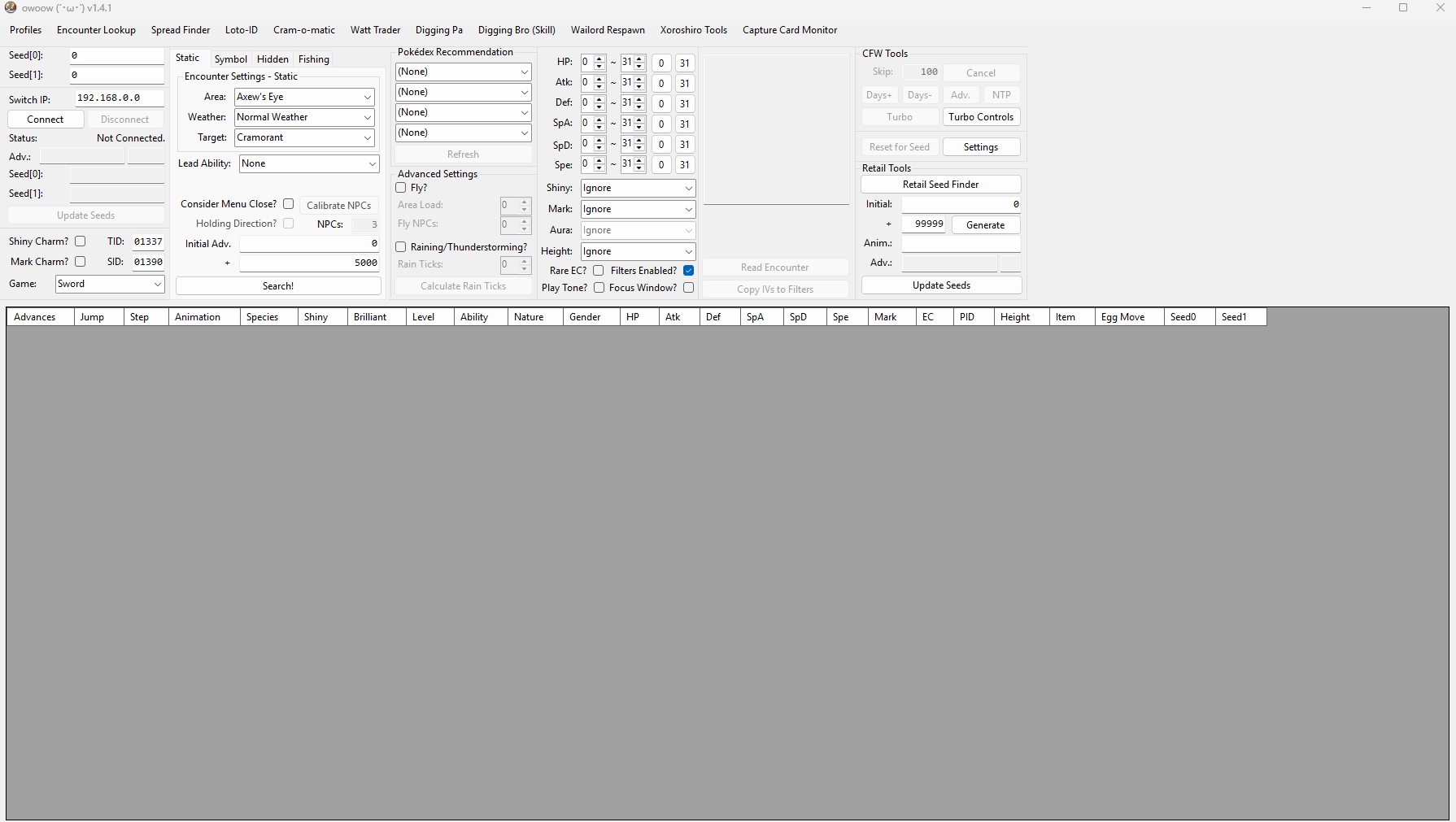Expand the Weather dropdown
1456x822 pixels.
pyautogui.click(x=304, y=117)
